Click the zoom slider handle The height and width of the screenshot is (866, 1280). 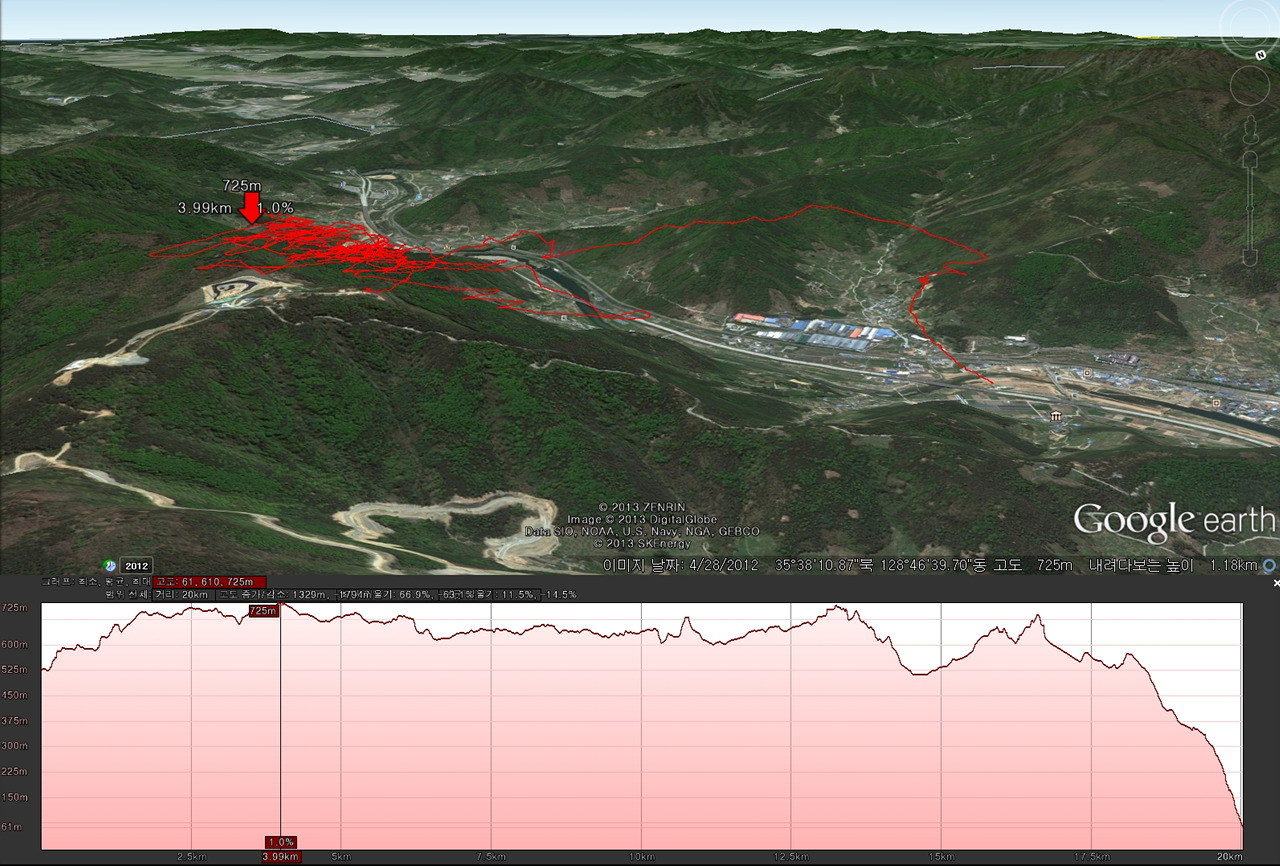click(1250, 208)
